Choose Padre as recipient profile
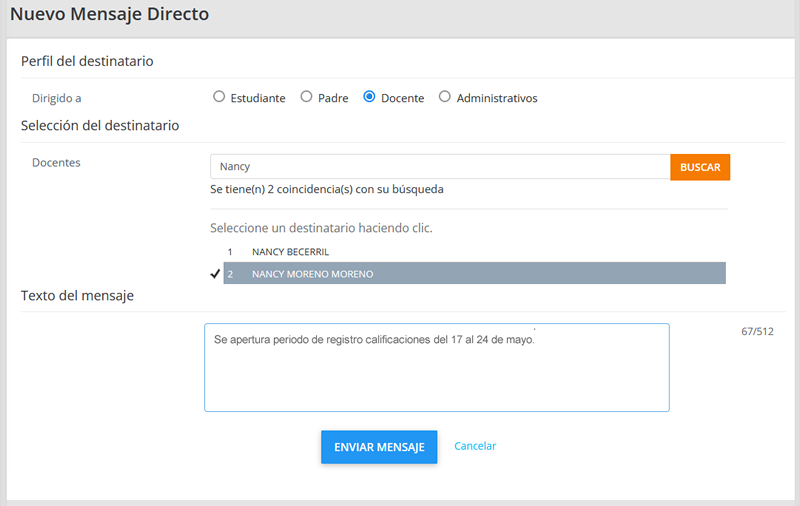This screenshot has width=800, height=506. [307, 97]
